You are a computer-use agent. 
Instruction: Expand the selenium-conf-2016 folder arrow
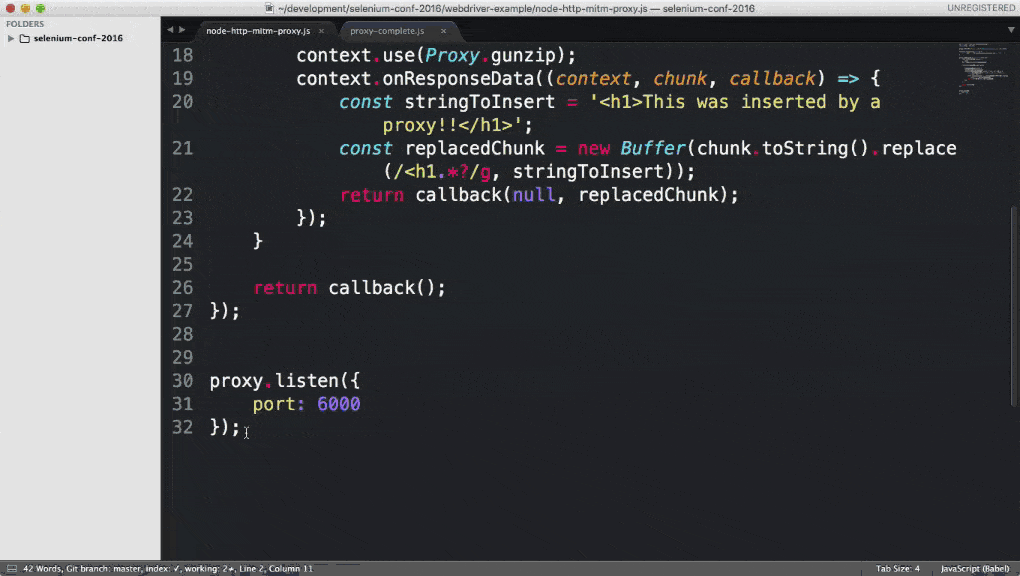pos(10,38)
